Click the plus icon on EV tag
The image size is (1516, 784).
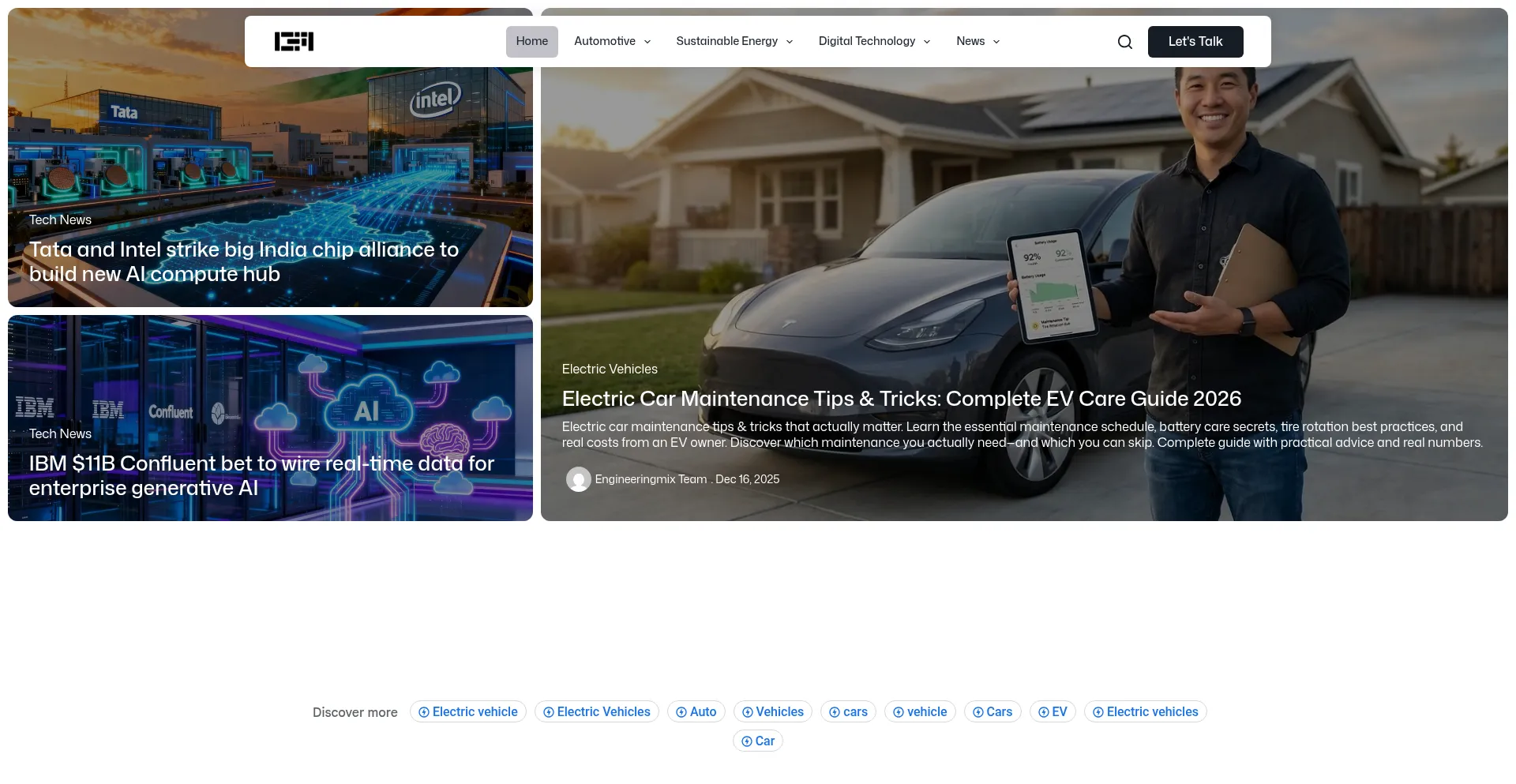pos(1043,712)
